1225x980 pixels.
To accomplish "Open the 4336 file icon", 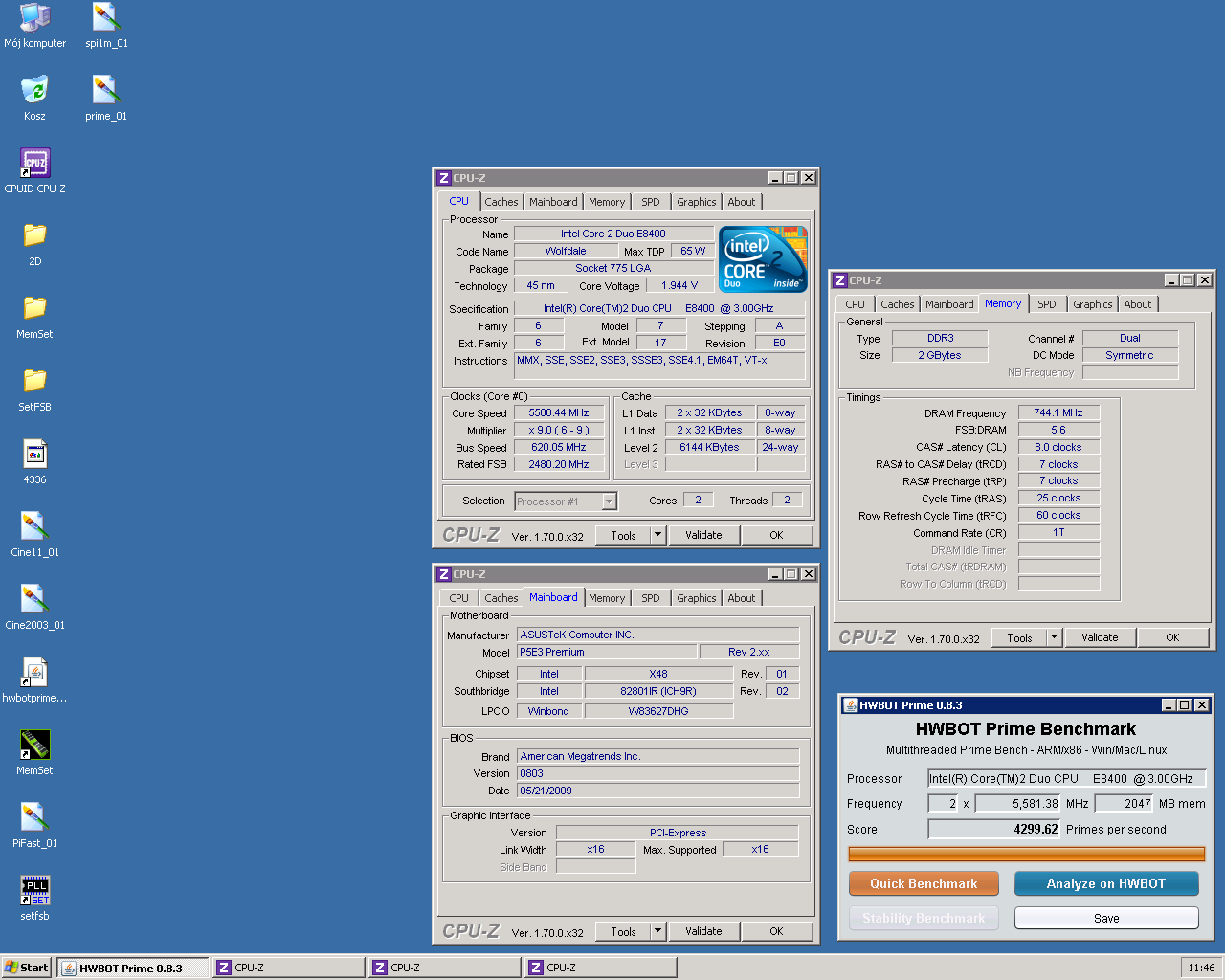I will click(x=34, y=462).
